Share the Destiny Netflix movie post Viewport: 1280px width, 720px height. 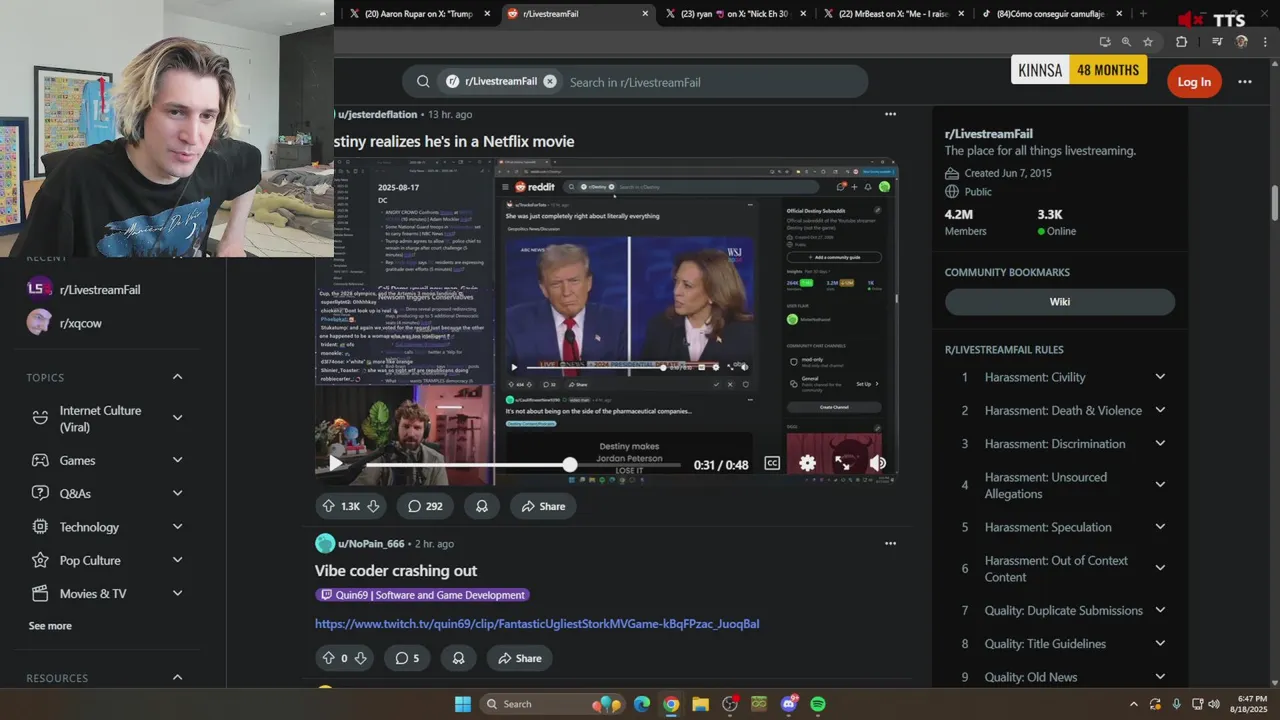543,506
